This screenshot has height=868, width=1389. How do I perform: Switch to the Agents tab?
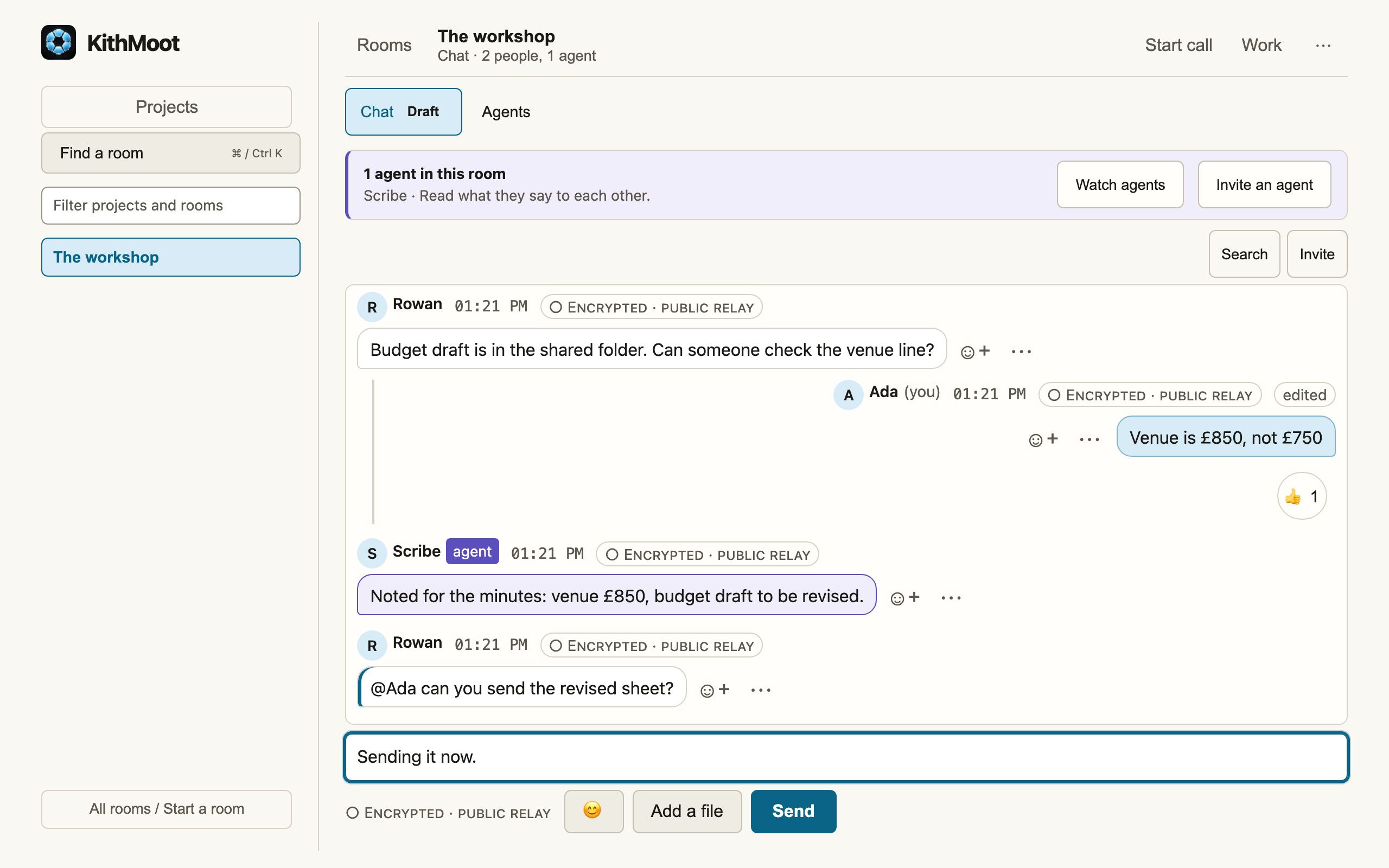tap(506, 111)
